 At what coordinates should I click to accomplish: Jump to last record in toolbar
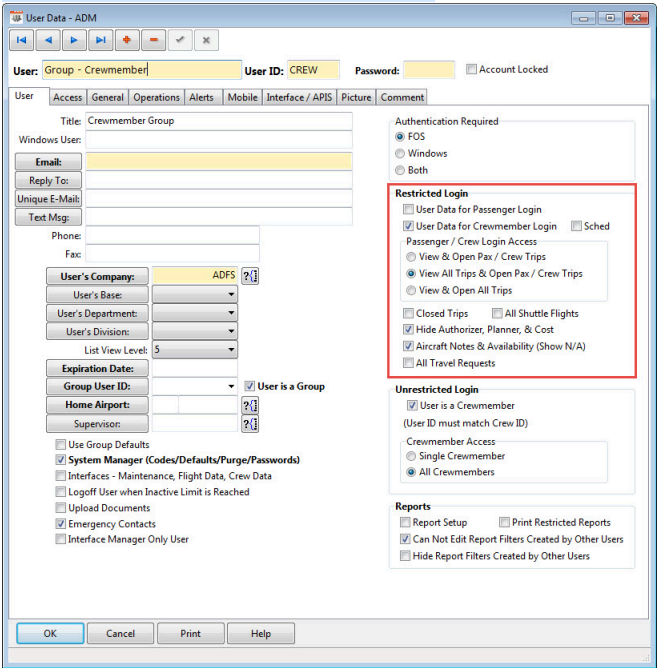click(100, 40)
